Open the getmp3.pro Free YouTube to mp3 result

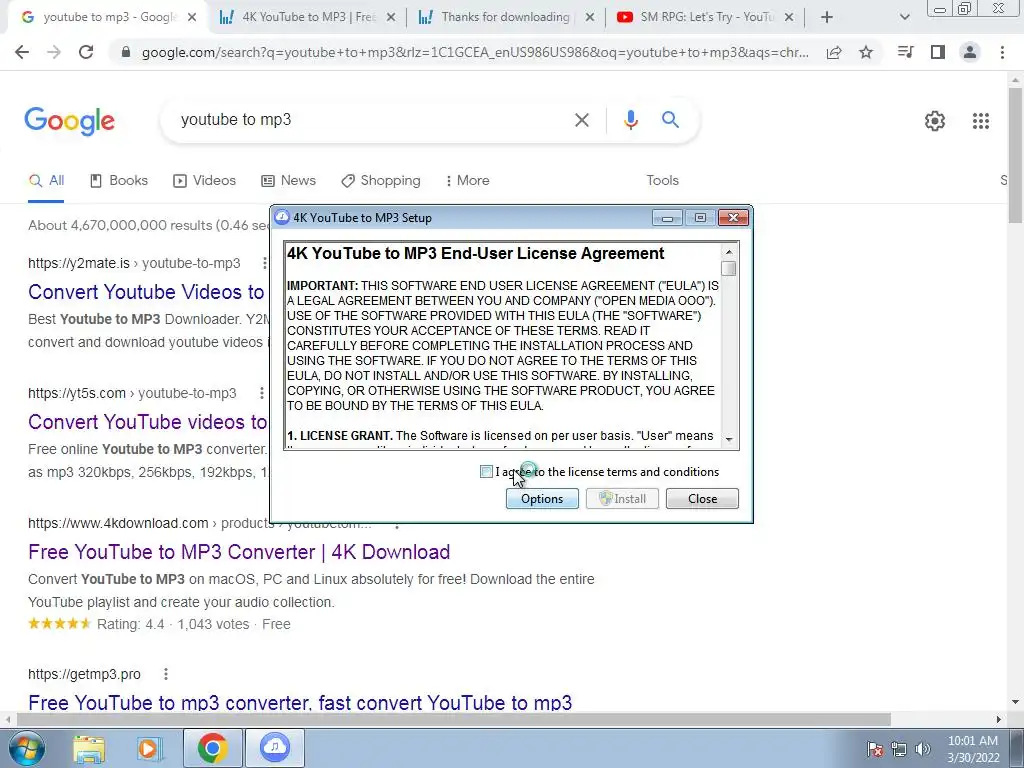(300, 703)
